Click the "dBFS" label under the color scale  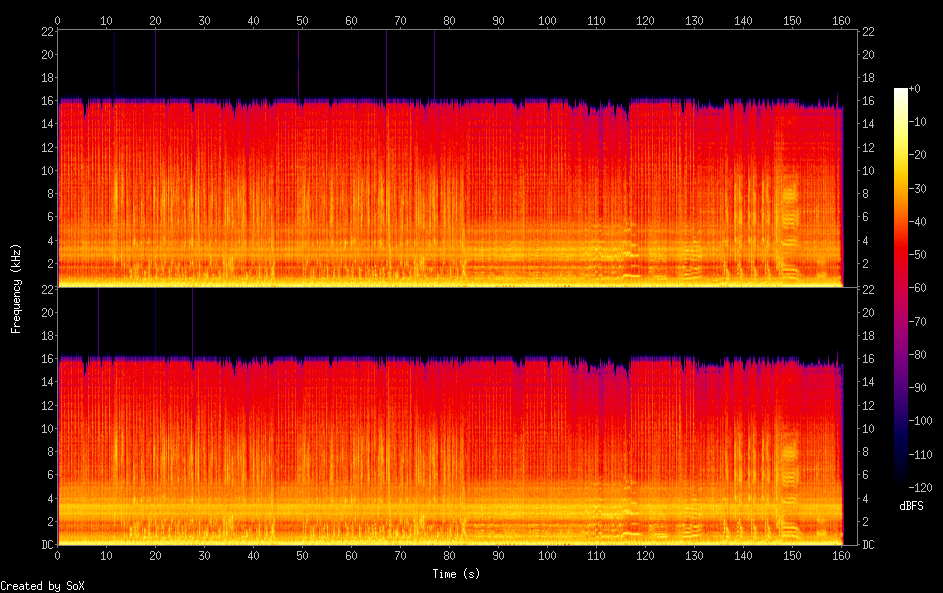click(911, 506)
